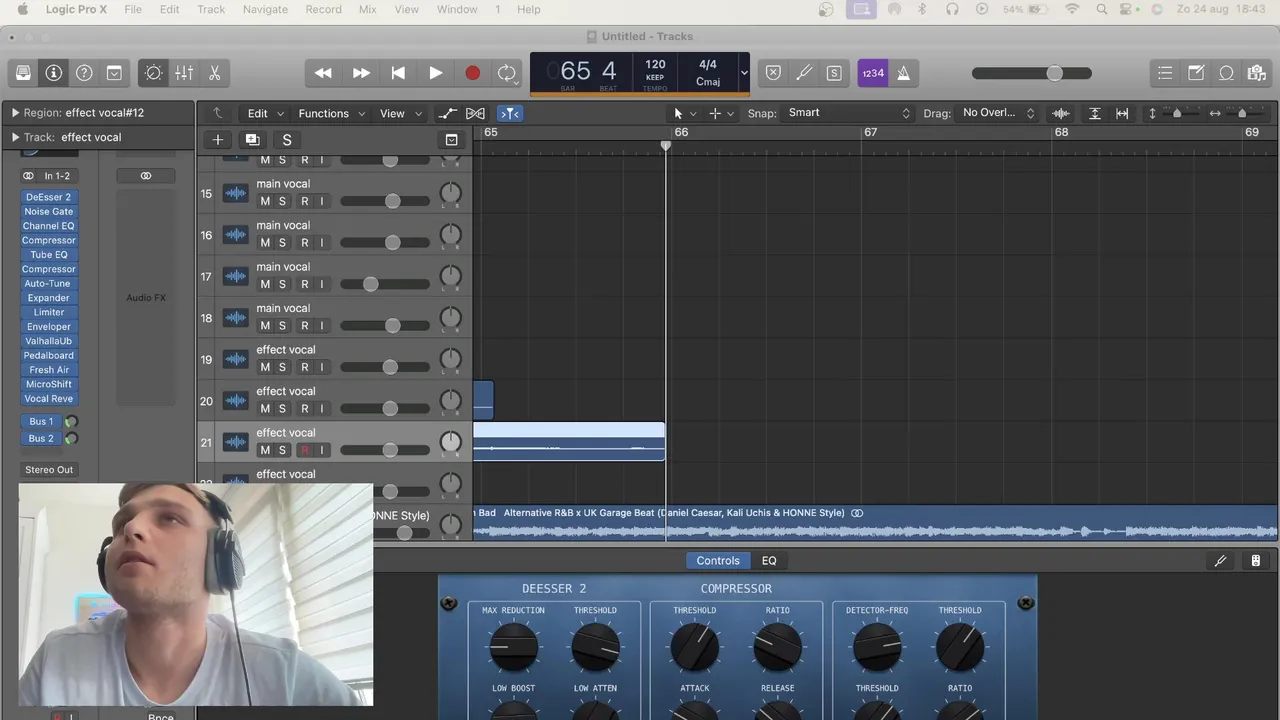Click the Duplicate Track button

coord(252,140)
